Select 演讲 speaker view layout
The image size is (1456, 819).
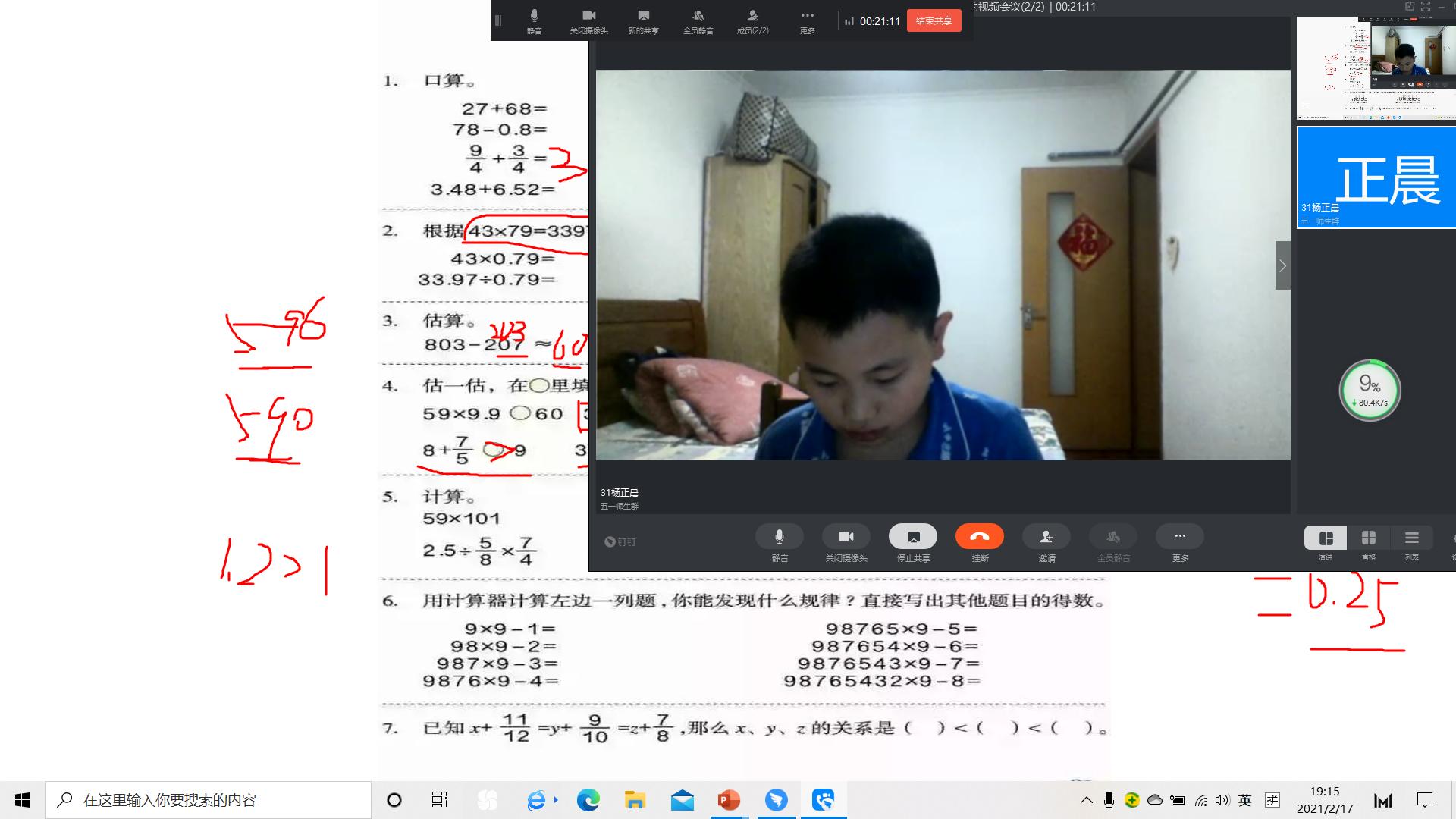pyautogui.click(x=1326, y=538)
